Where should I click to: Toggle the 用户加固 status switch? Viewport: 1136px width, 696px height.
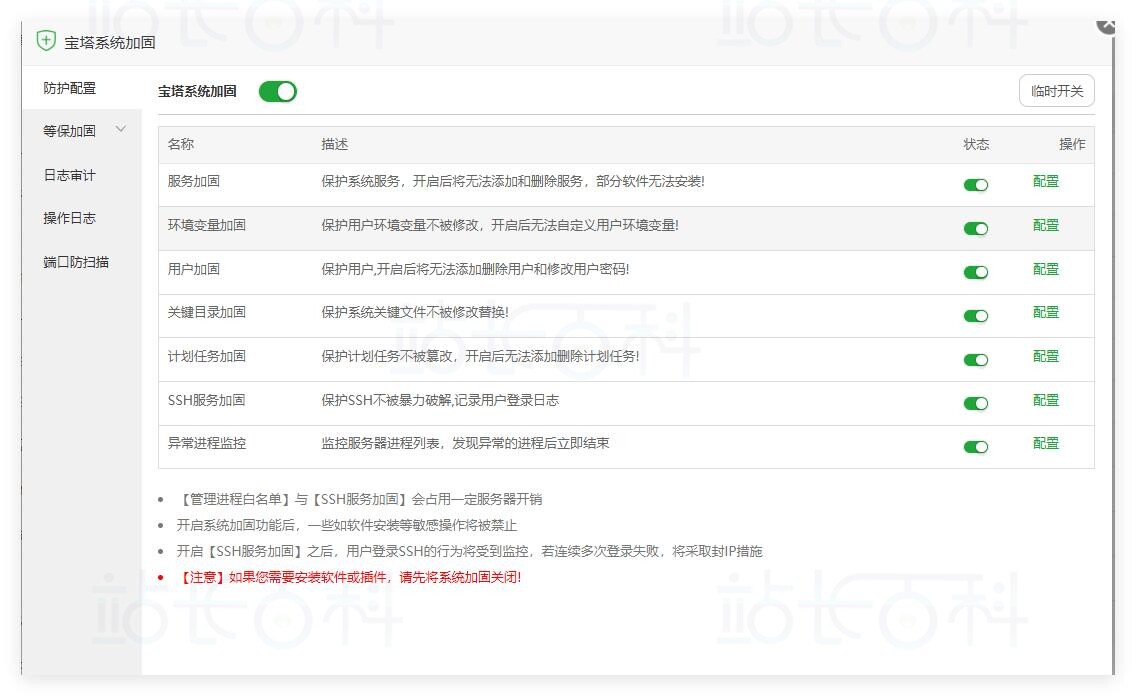(x=975, y=272)
